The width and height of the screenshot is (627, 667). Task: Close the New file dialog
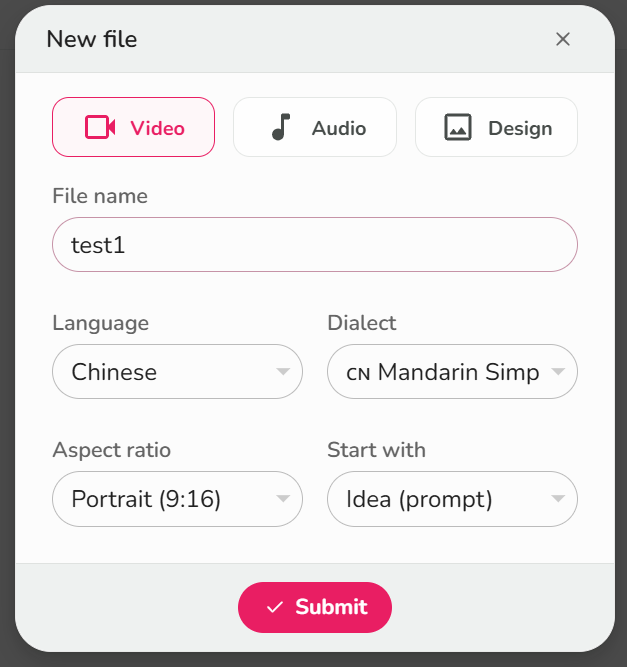563,39
